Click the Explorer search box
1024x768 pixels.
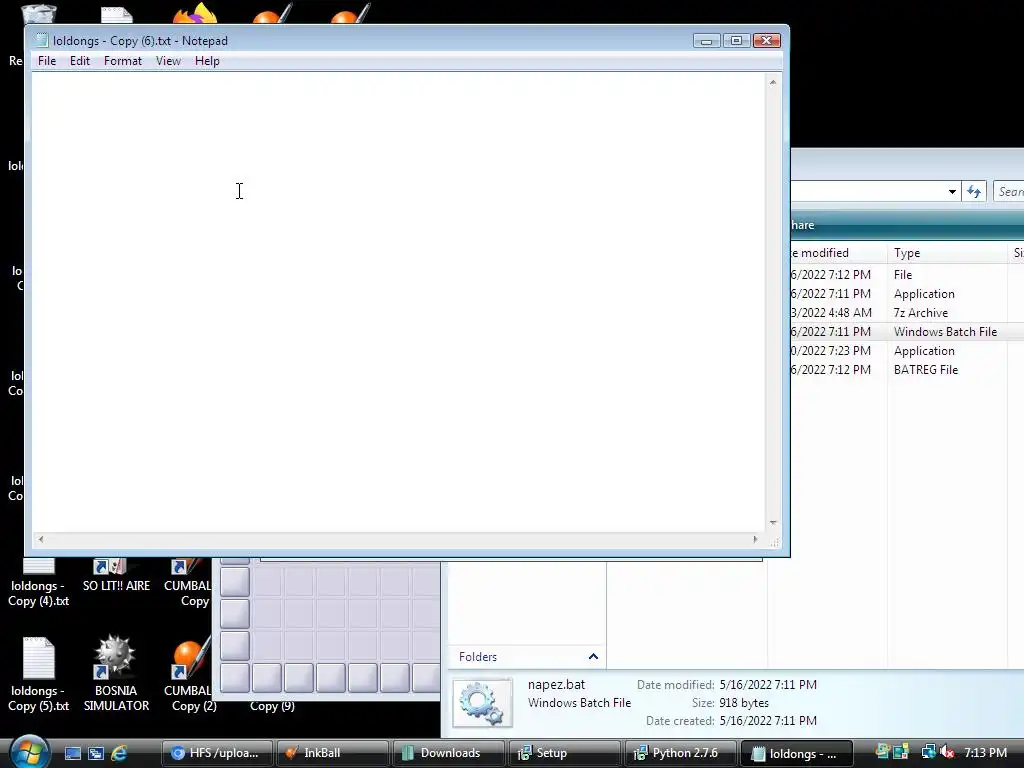(1009, 191)
